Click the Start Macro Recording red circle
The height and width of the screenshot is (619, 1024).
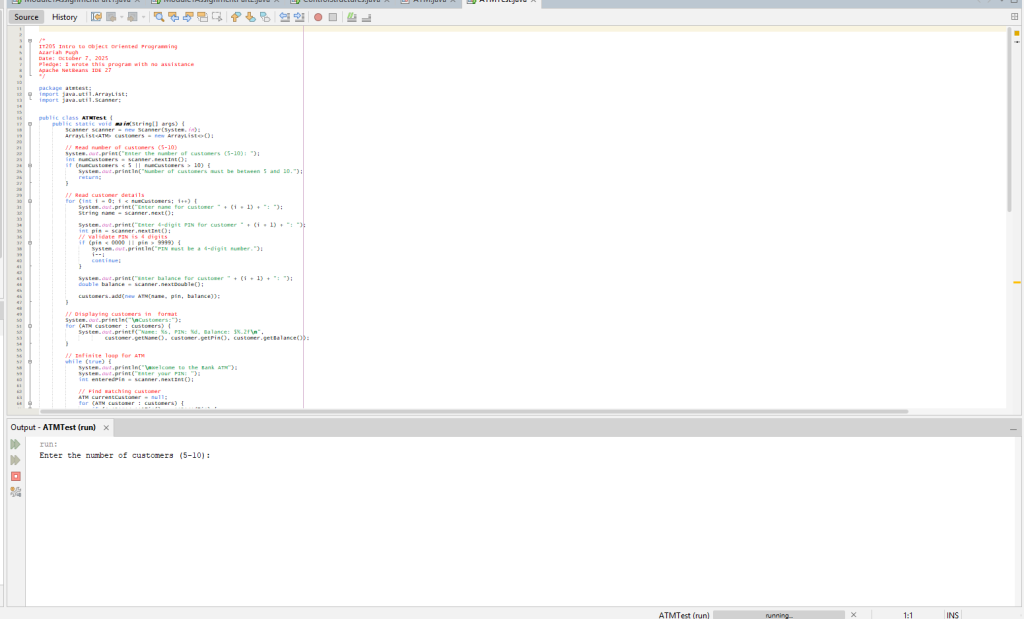317,17
